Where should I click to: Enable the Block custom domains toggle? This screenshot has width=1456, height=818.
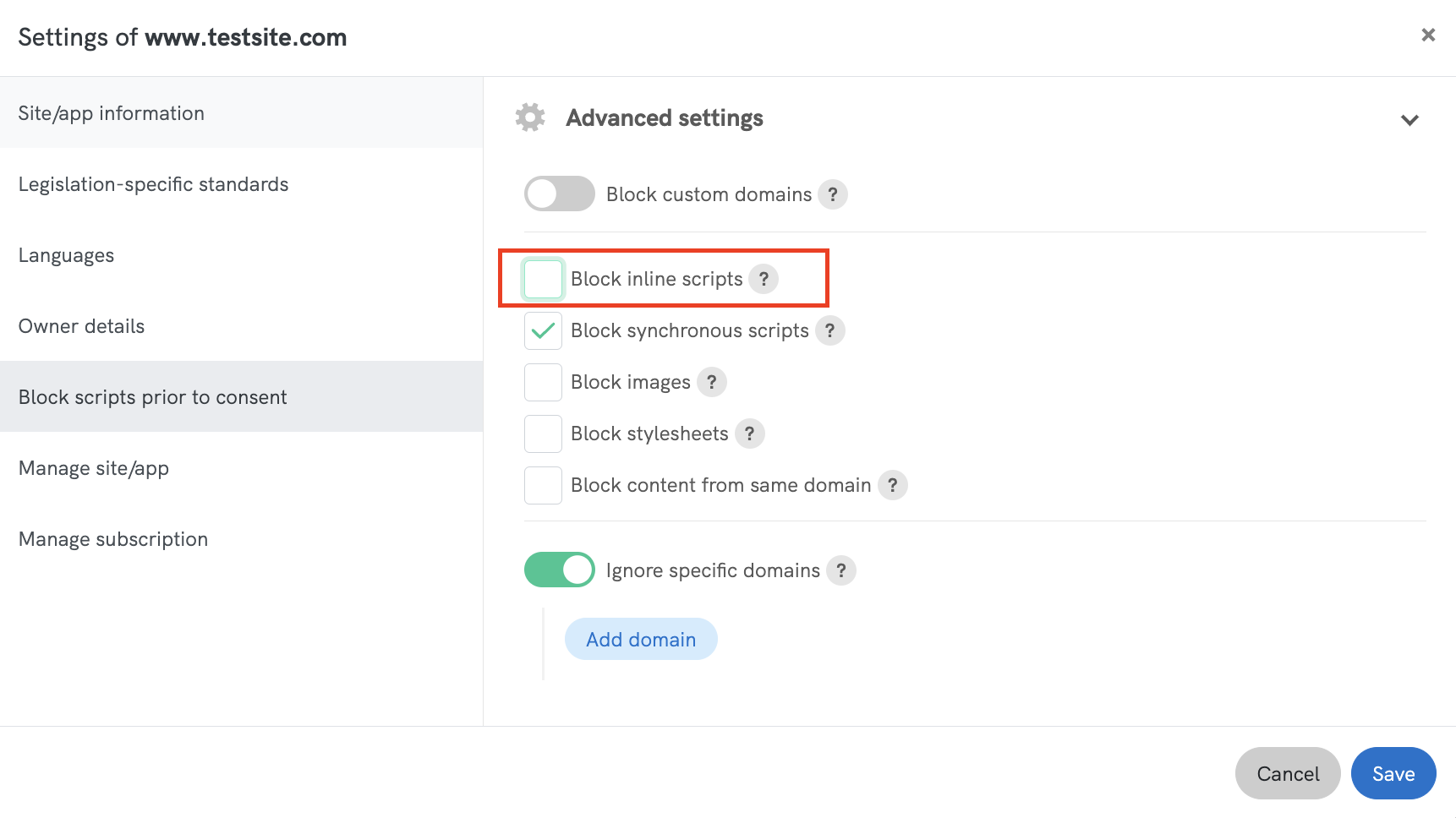(x=559, y=194)
